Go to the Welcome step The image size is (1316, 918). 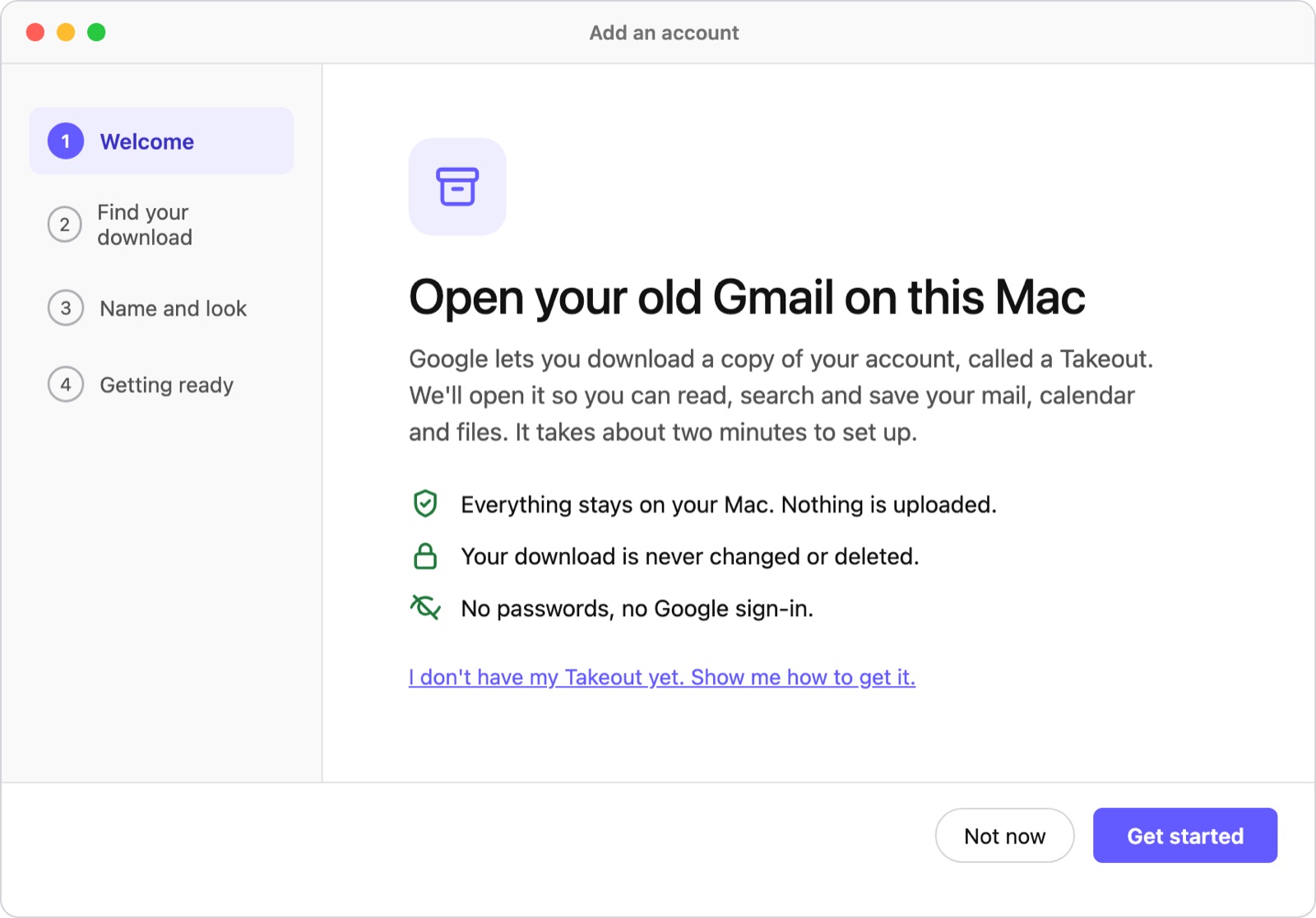coord(161,141)
